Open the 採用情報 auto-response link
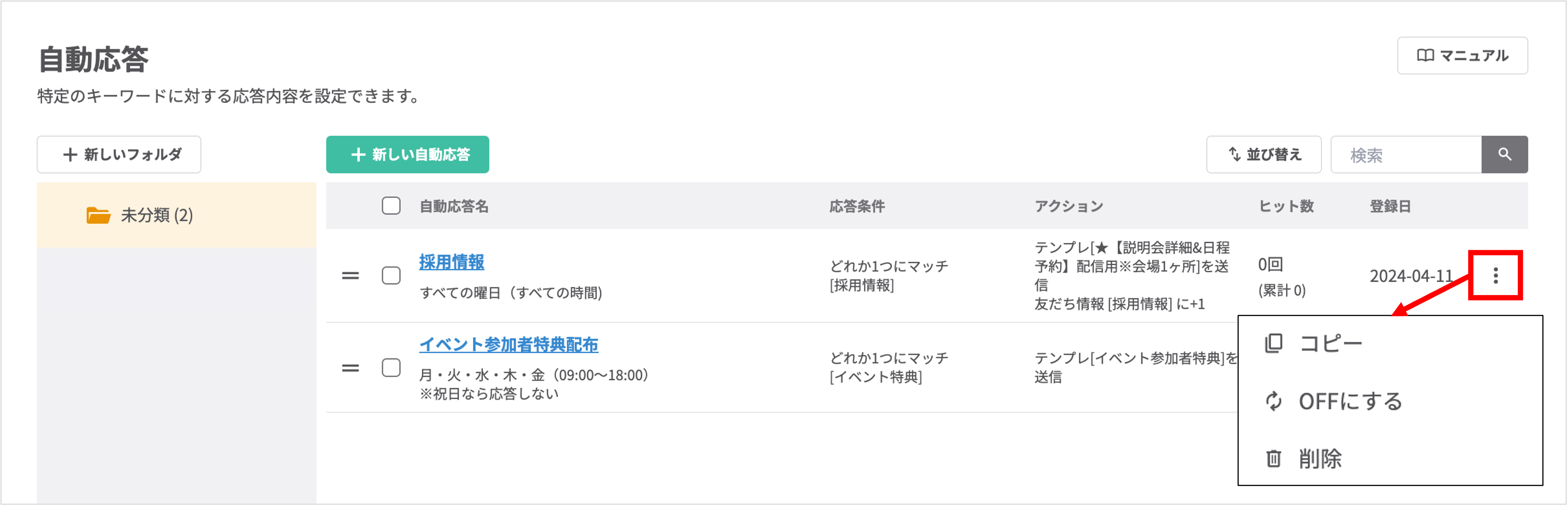Screen dimensions: 1568x506 452,263
